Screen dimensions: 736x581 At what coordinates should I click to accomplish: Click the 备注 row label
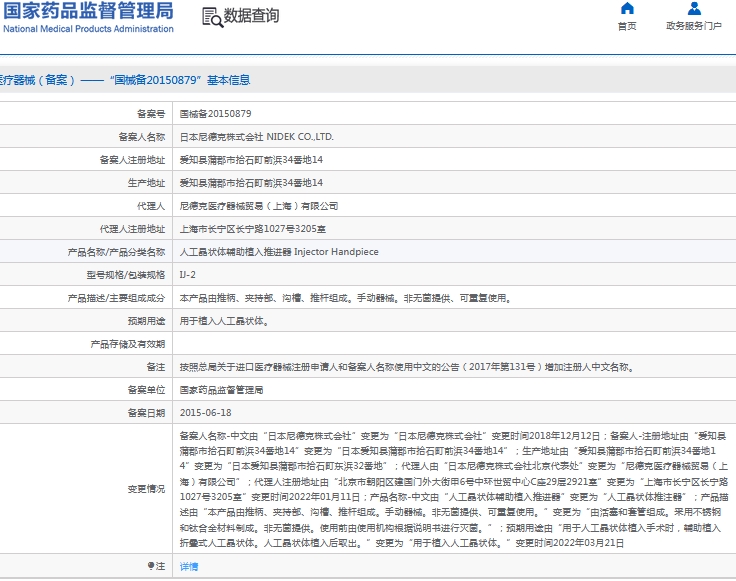tap(155, 367)
